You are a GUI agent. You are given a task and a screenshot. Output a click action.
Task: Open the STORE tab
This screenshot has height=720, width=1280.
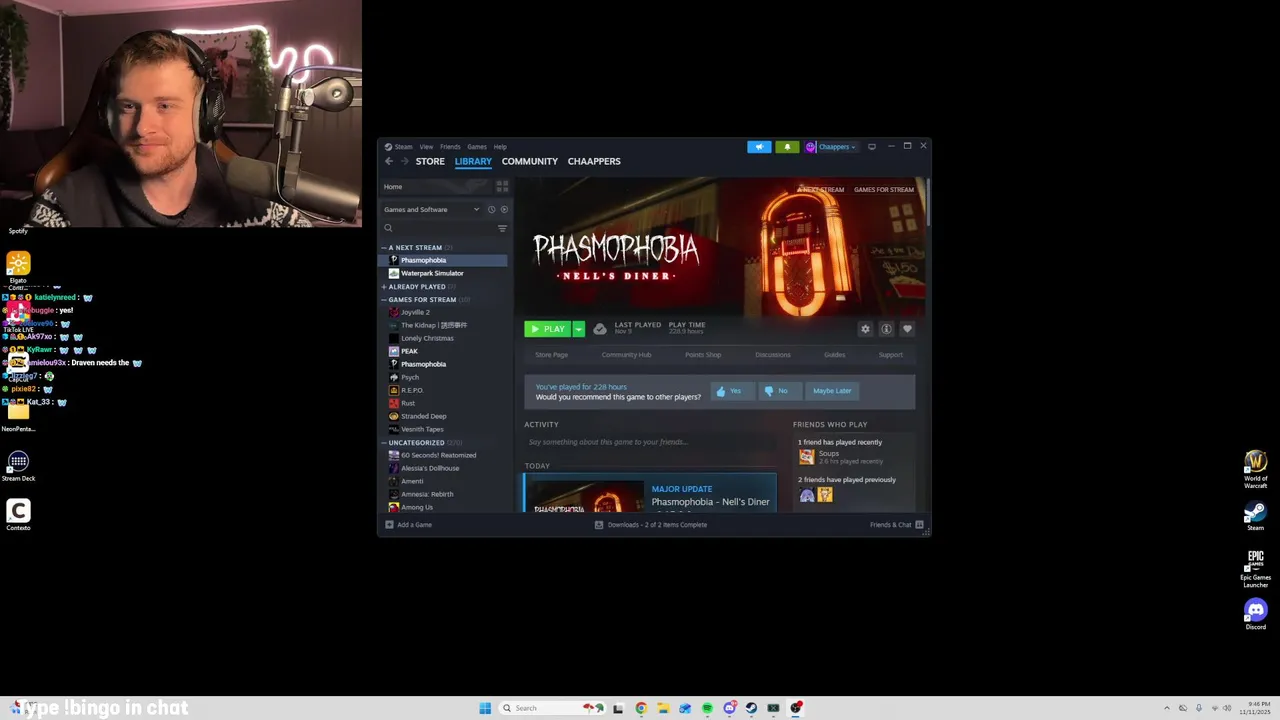click(x=430, y=161)
